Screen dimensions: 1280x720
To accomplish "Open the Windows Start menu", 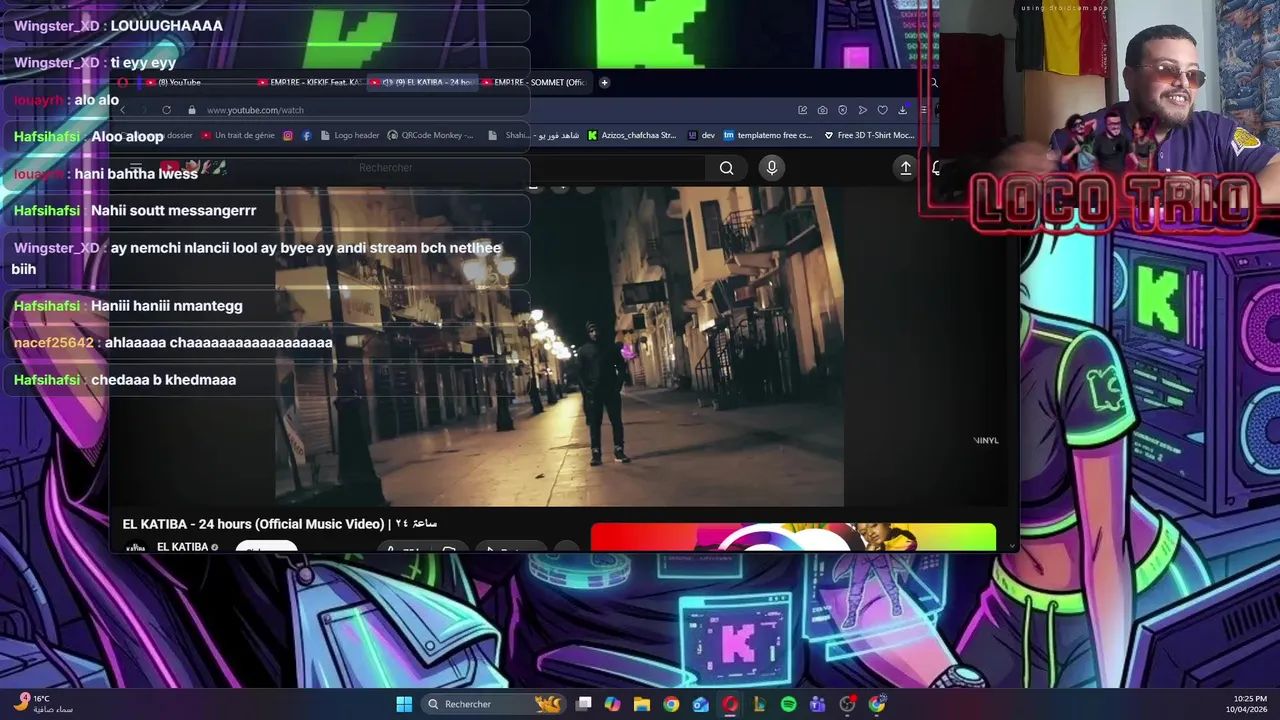I will [404, 704].
